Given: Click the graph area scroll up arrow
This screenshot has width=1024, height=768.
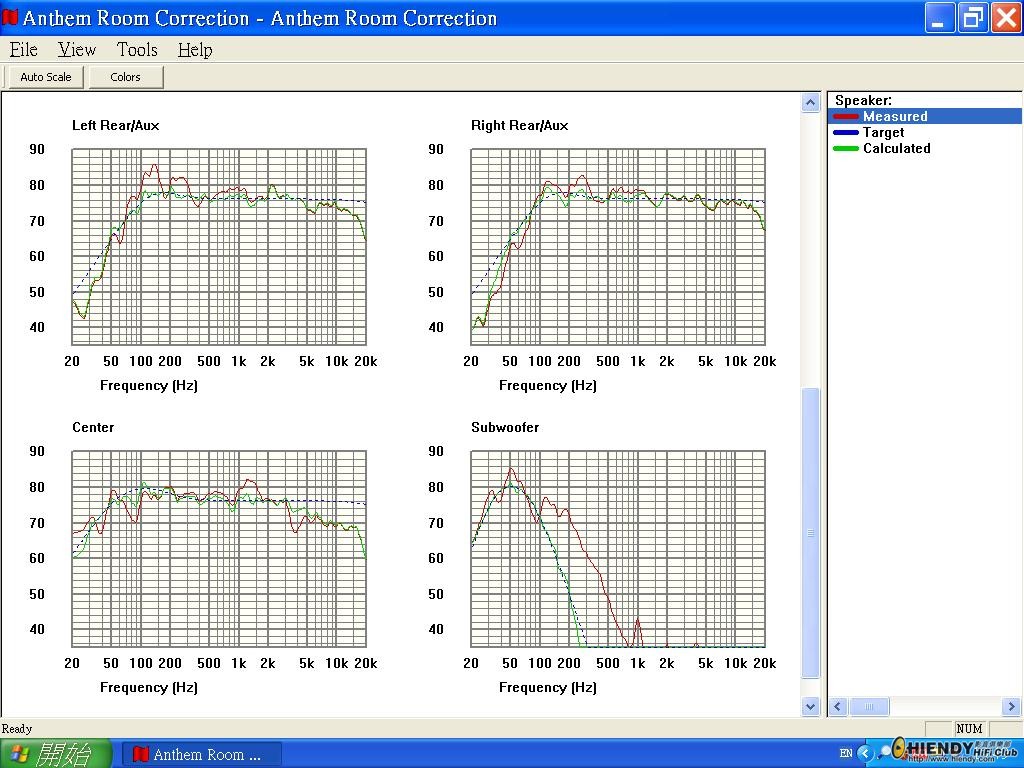Looking at the screenshot, I should click(810, 103).
